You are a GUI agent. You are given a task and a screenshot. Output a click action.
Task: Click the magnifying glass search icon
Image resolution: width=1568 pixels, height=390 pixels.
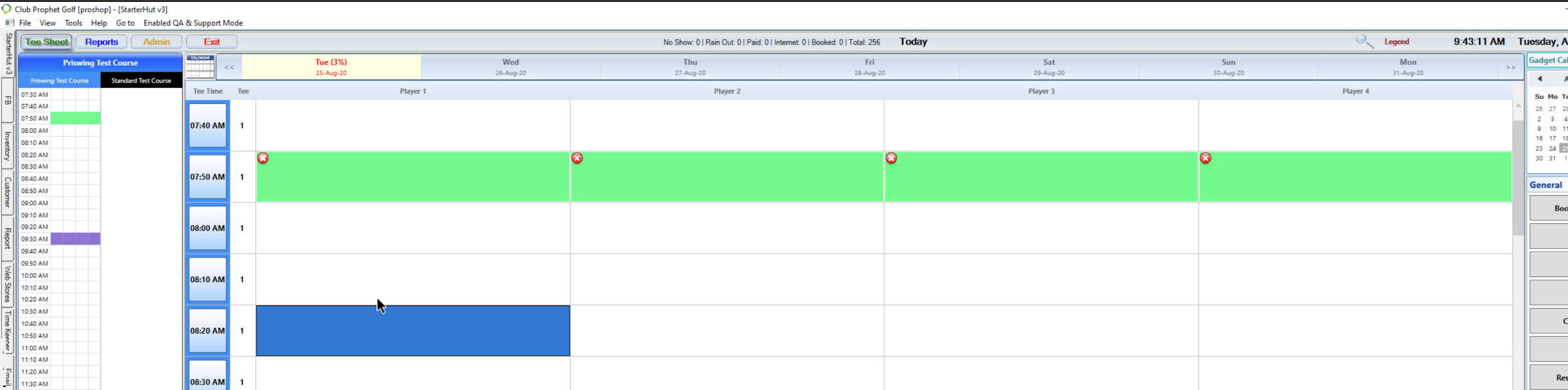tap(1364, 41)
